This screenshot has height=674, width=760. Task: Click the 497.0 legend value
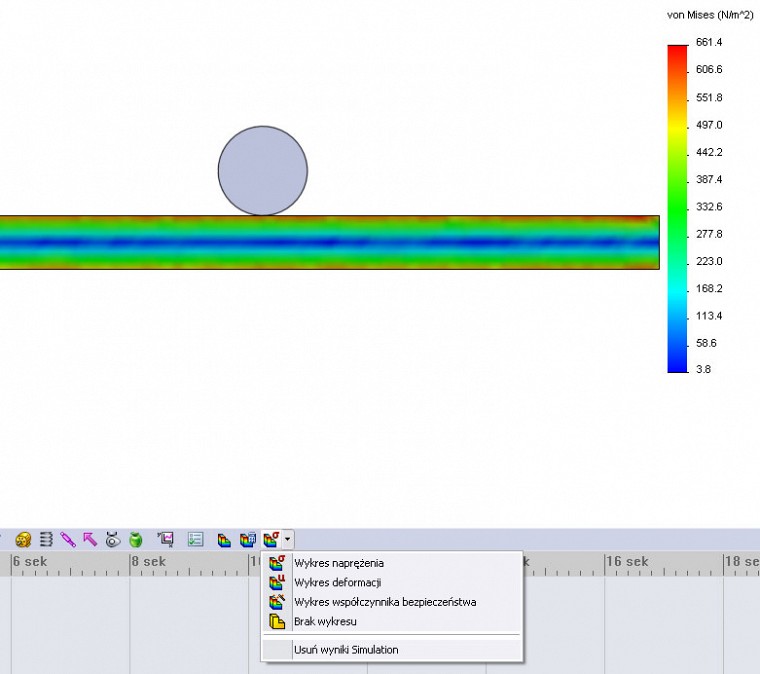pos(709,125)
